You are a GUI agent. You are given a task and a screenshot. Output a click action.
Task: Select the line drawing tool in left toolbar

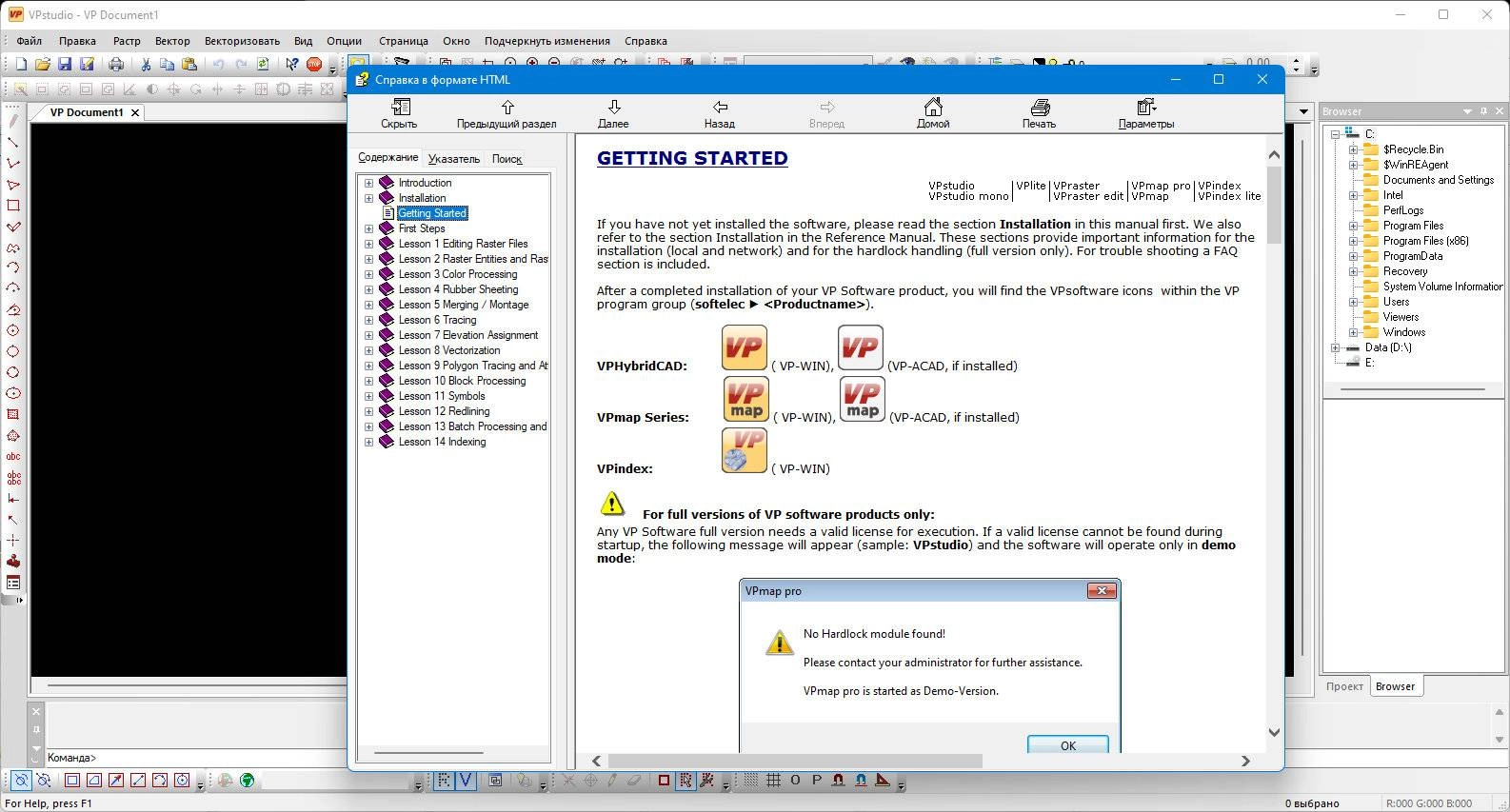click(x=13, y=143)
